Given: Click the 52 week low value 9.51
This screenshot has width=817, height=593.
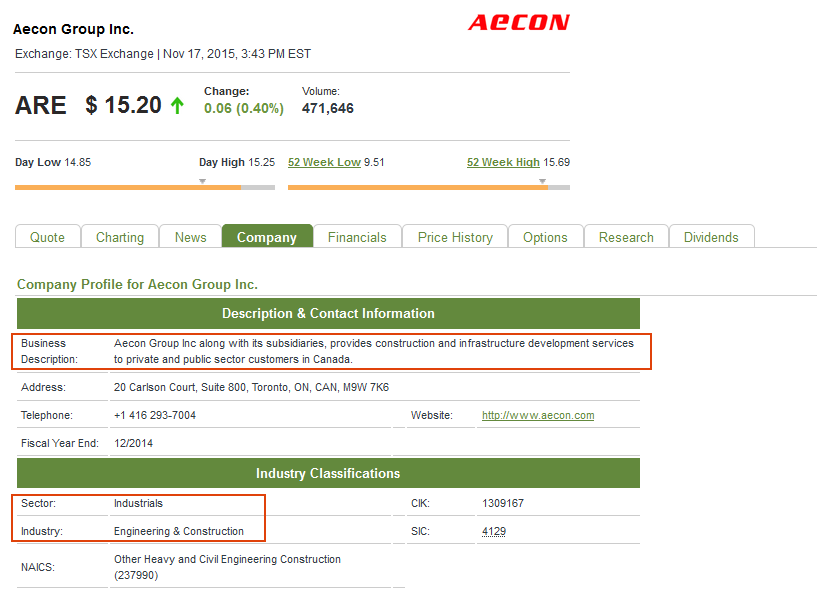Looking at the screenshot, I should (x=374, y=162).
